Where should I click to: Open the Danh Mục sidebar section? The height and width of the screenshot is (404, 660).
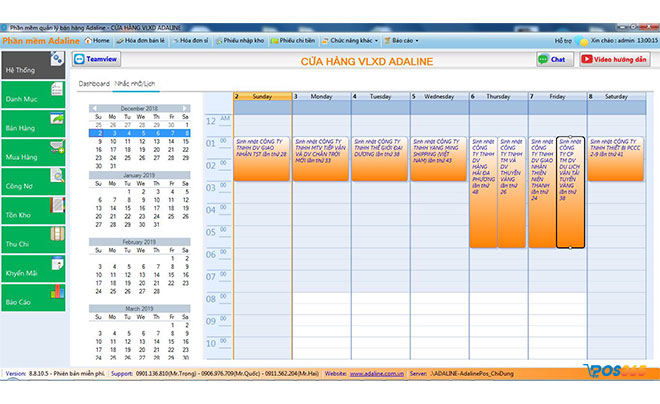tap(33, 95)
